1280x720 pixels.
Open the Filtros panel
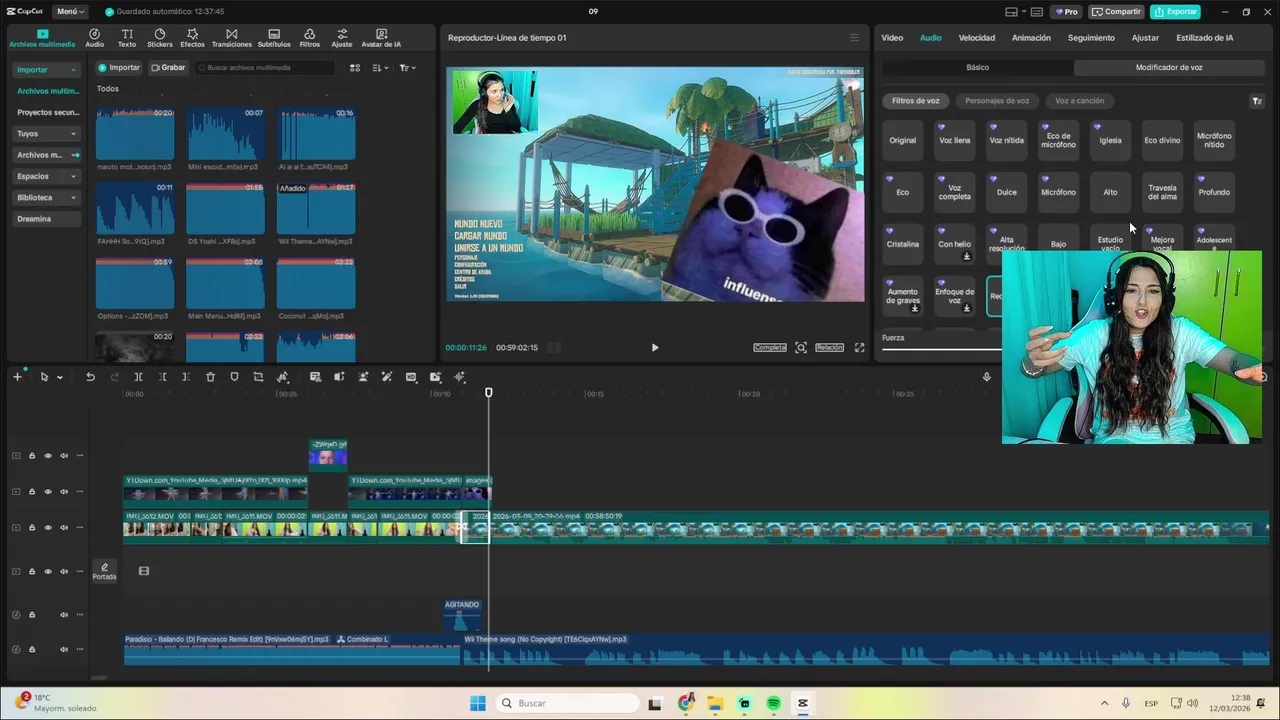(x=310, y=38)
